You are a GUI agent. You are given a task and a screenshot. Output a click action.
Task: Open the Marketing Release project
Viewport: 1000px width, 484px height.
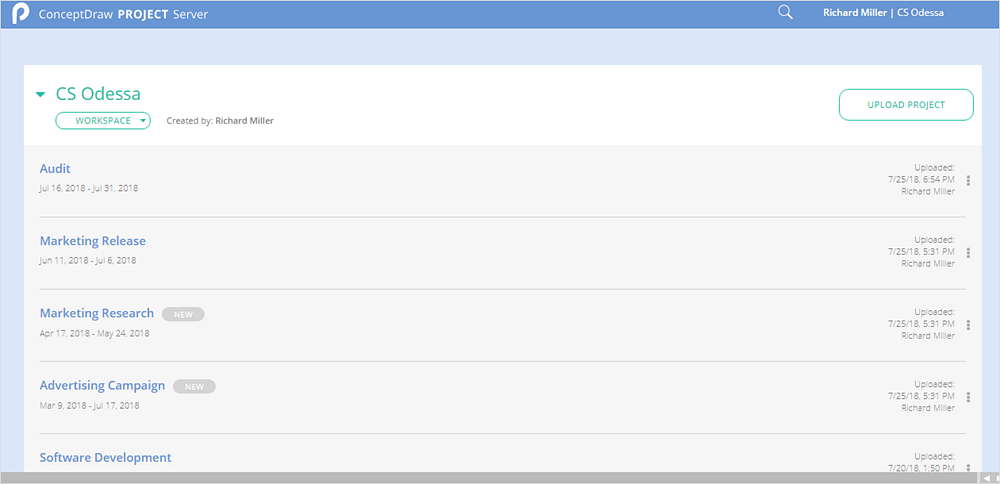92,241
